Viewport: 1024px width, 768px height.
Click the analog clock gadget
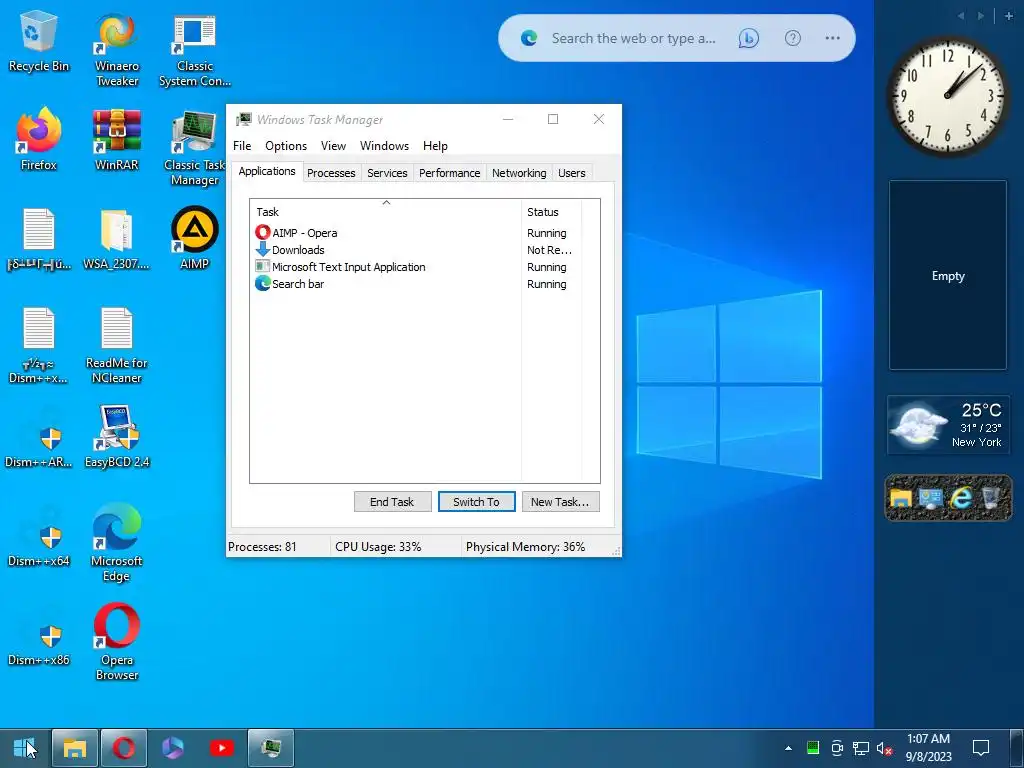948,96
